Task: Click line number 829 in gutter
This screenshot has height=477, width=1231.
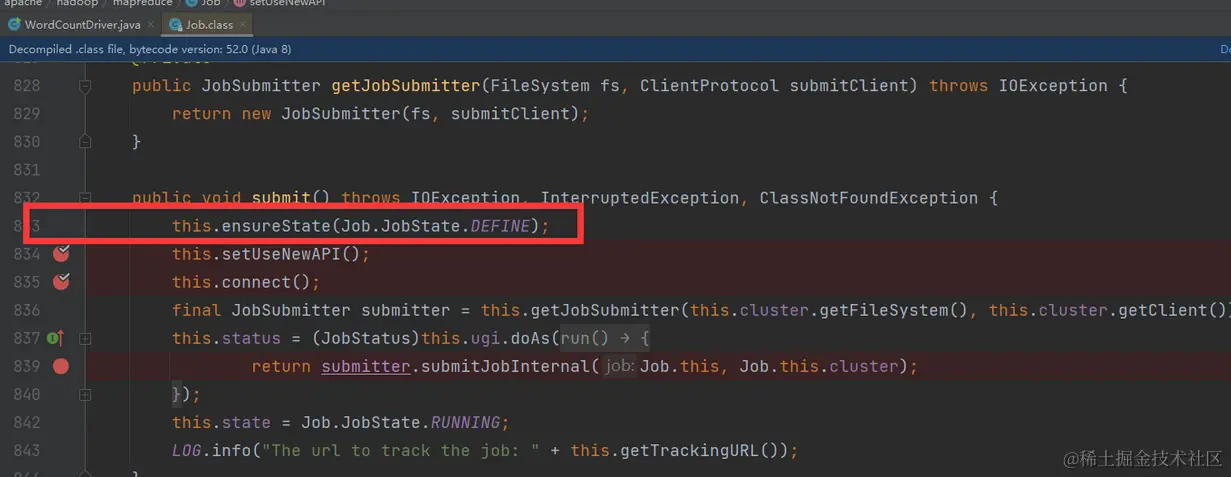Action: 27,114
